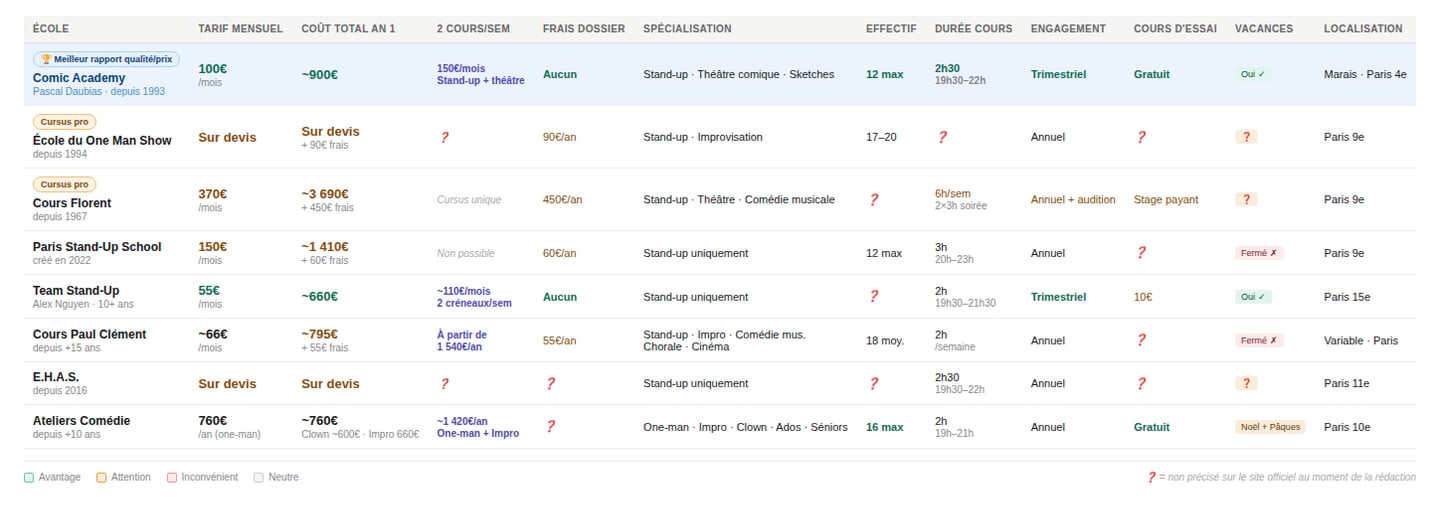Click the 'Annuel + audition' engagement cell
Image resolution: width=1440 pixels, height=515 pixels.
[x=1073, y=200]
